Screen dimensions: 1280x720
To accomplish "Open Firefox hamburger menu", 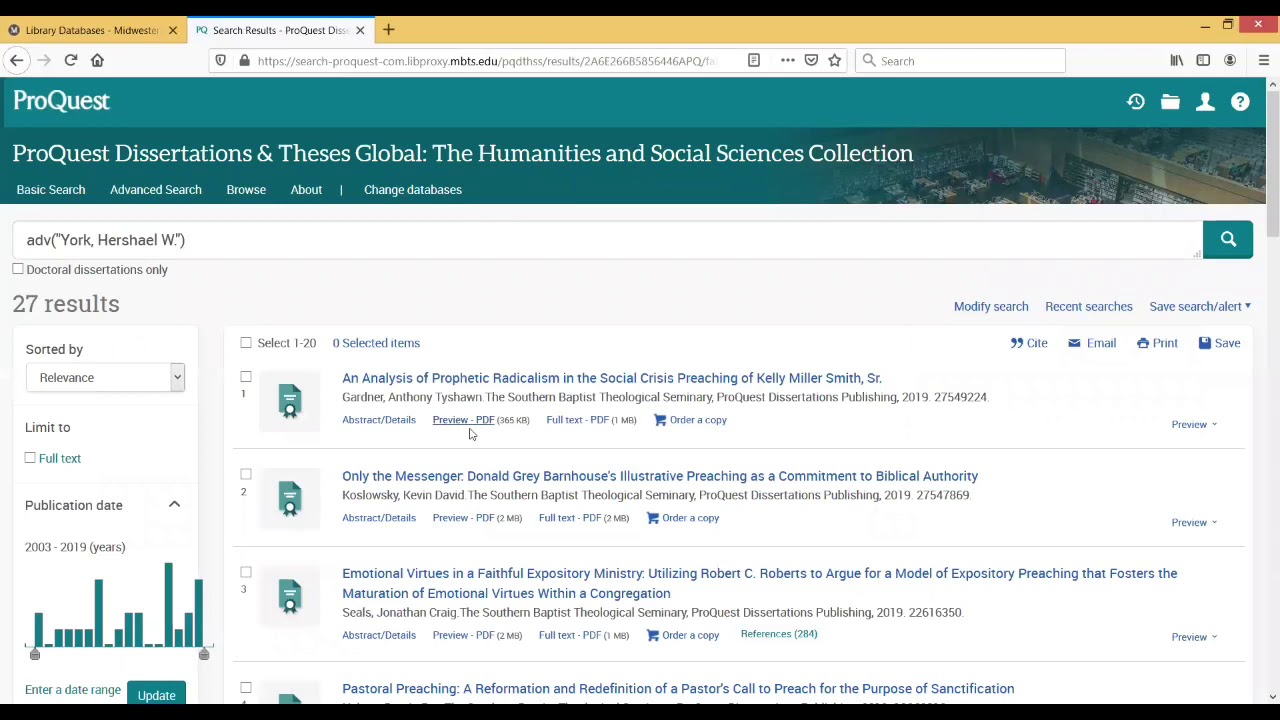I will 1263,61.
